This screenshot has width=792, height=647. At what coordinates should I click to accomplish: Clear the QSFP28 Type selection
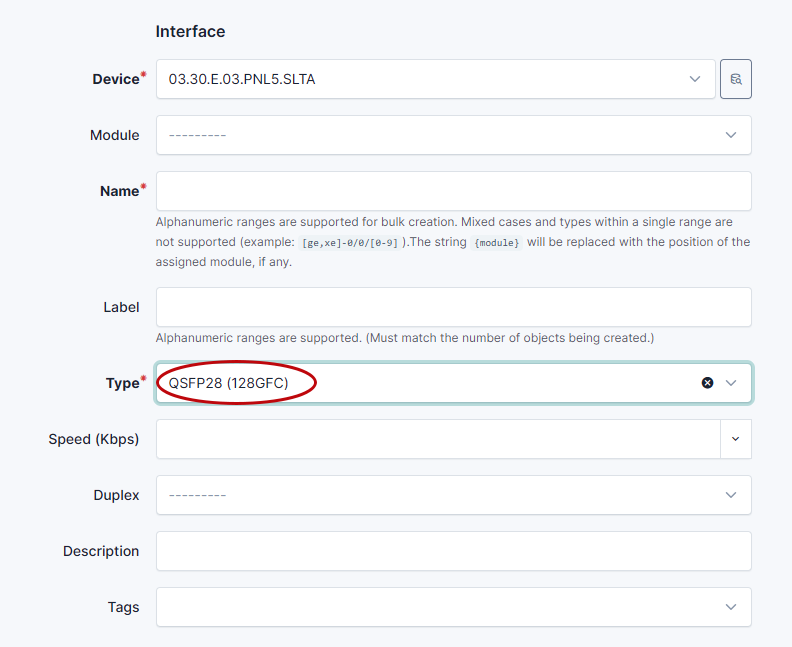tap(707, 383)
